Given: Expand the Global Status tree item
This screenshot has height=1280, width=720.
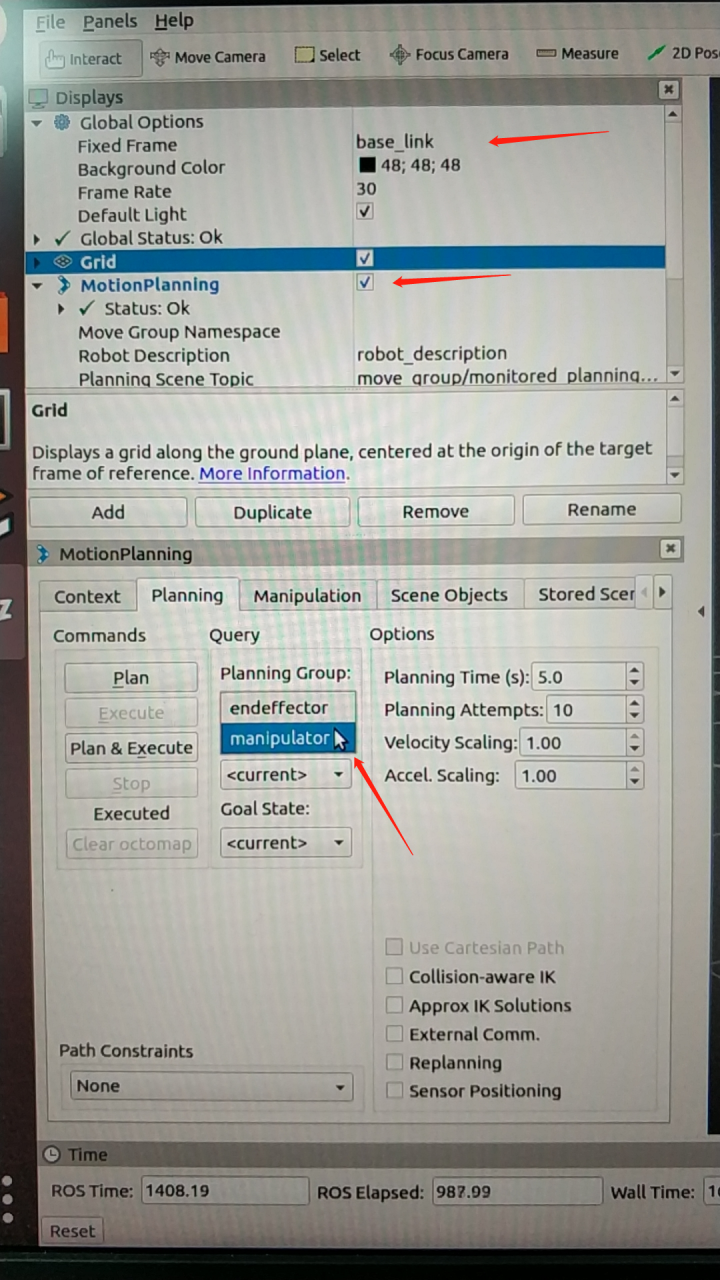Looking at the screenshot, I should 37,239.
